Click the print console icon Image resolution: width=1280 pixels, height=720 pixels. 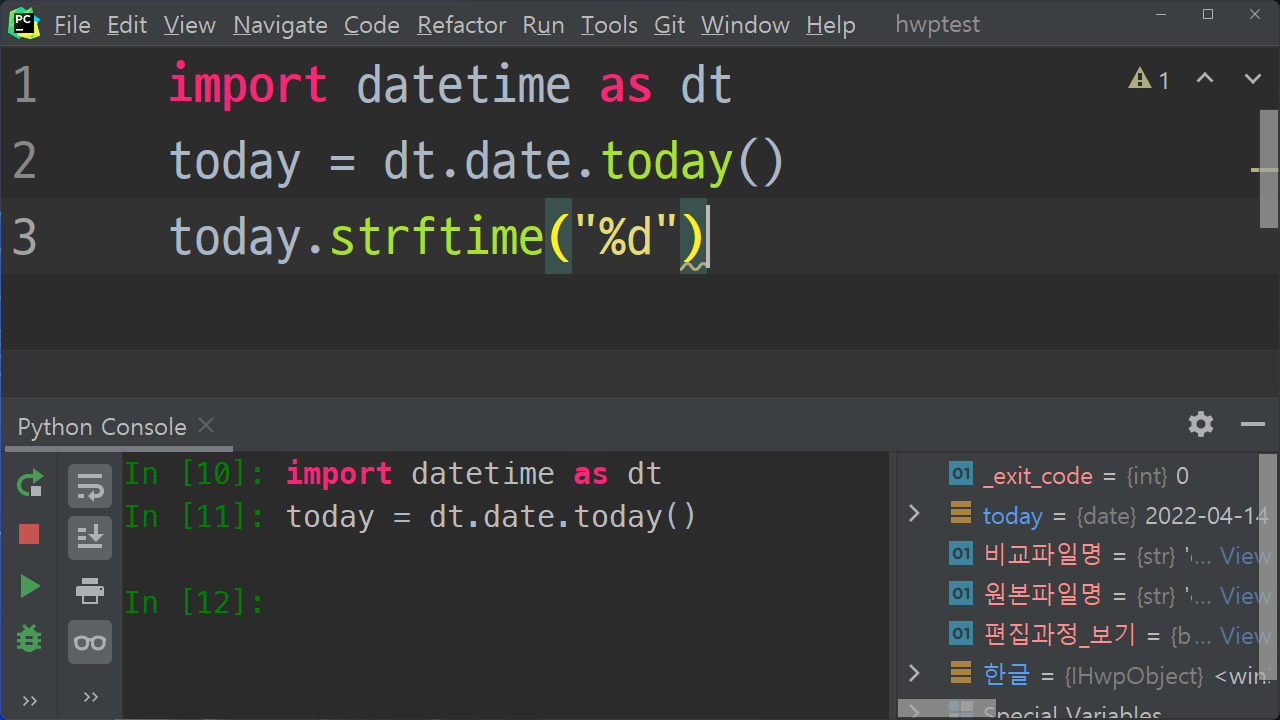90,590
